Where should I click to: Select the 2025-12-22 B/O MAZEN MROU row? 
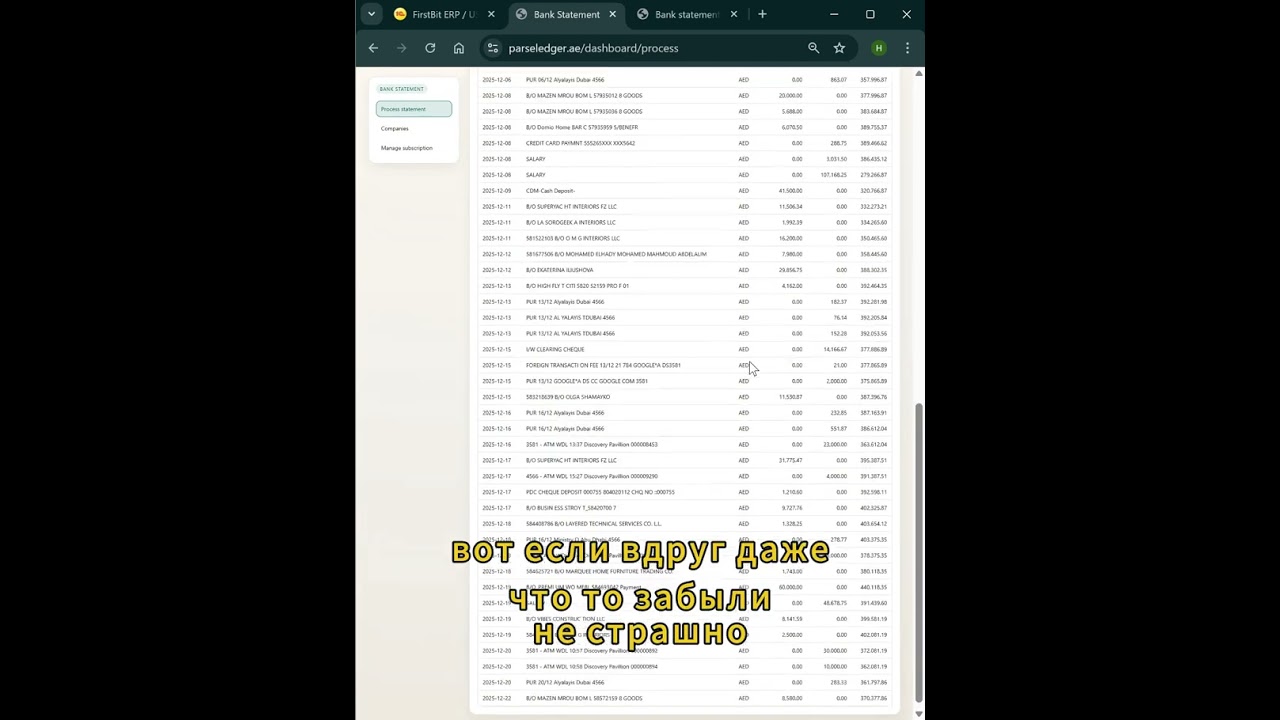(684, 698)
